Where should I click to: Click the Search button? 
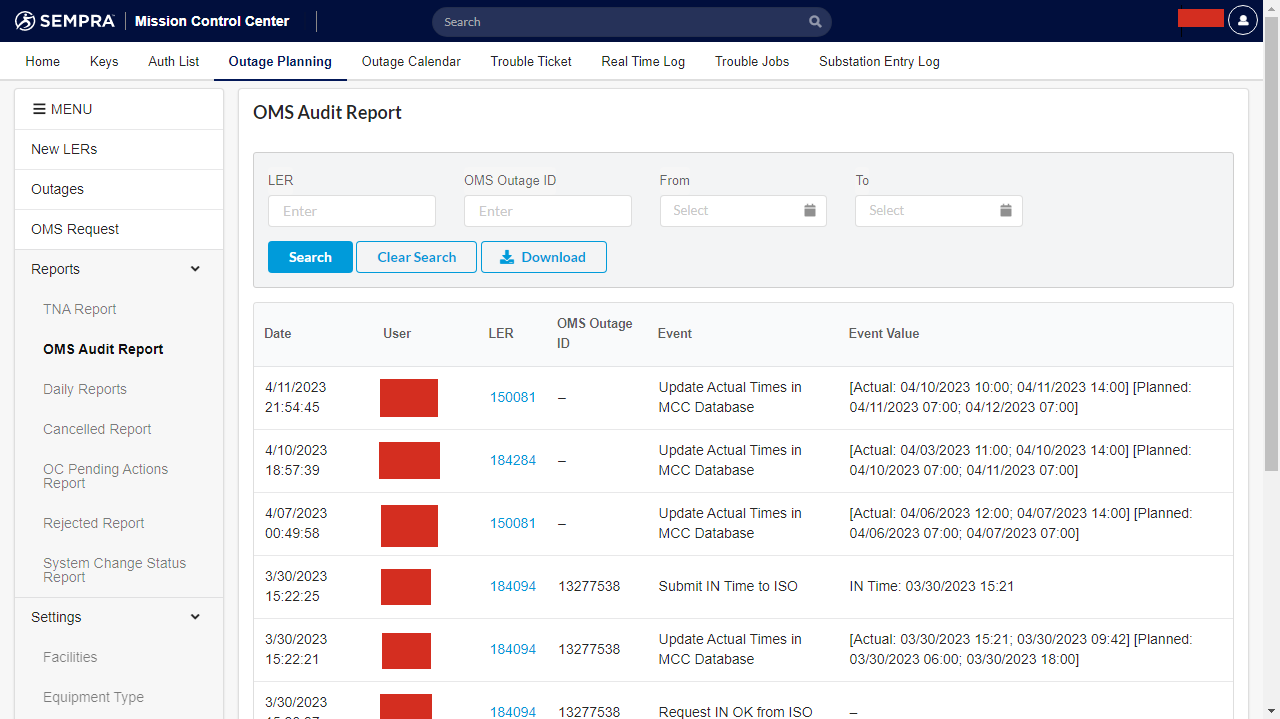click(310, 257)
